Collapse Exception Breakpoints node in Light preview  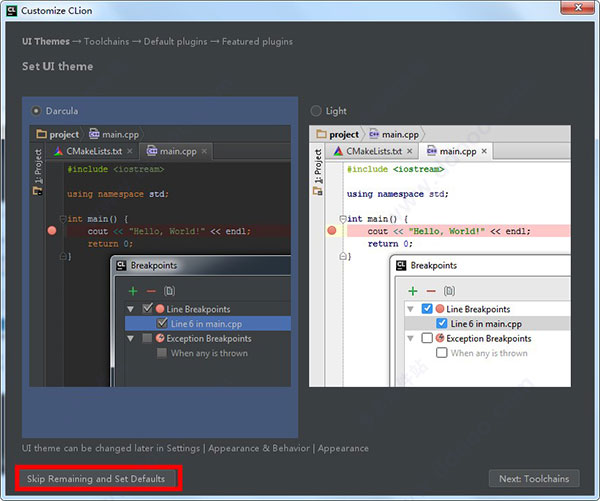[411, 338]
